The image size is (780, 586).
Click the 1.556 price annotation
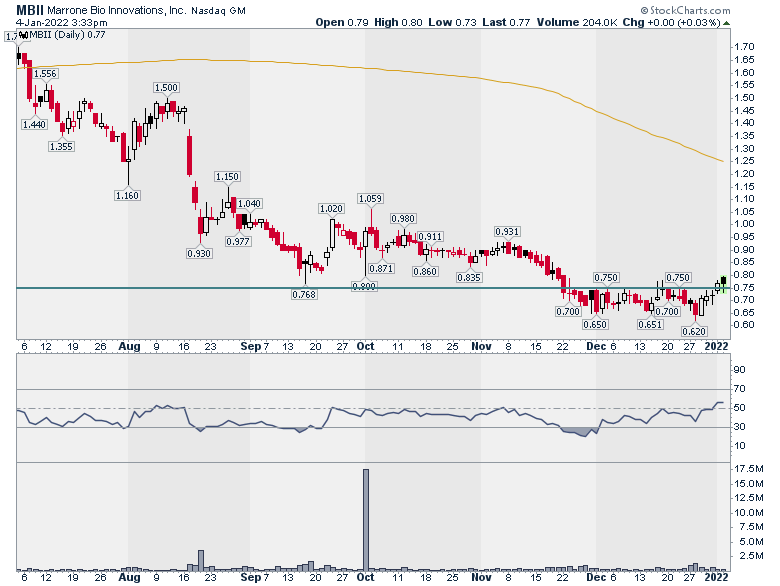tap(45, 74)
